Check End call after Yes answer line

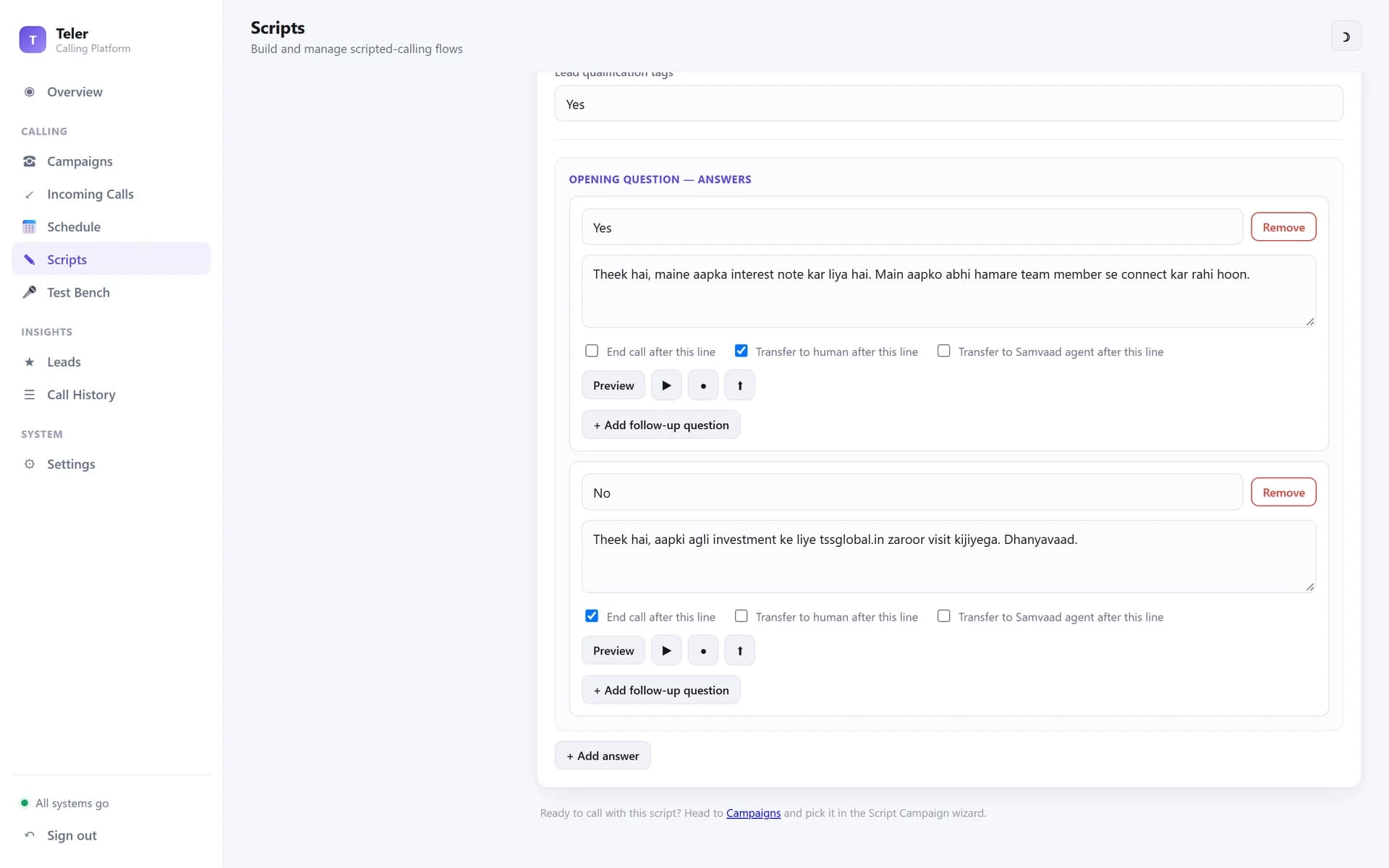tap(592, 351)
